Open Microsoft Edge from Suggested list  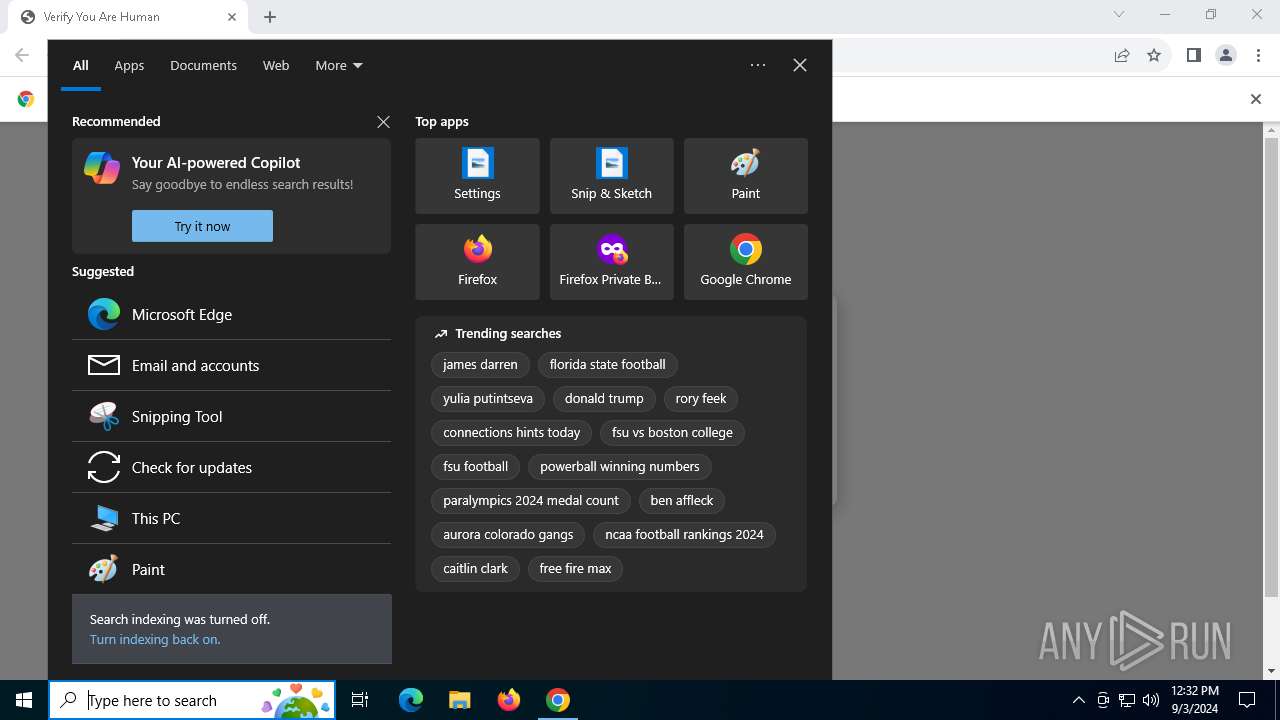[231, 314]
